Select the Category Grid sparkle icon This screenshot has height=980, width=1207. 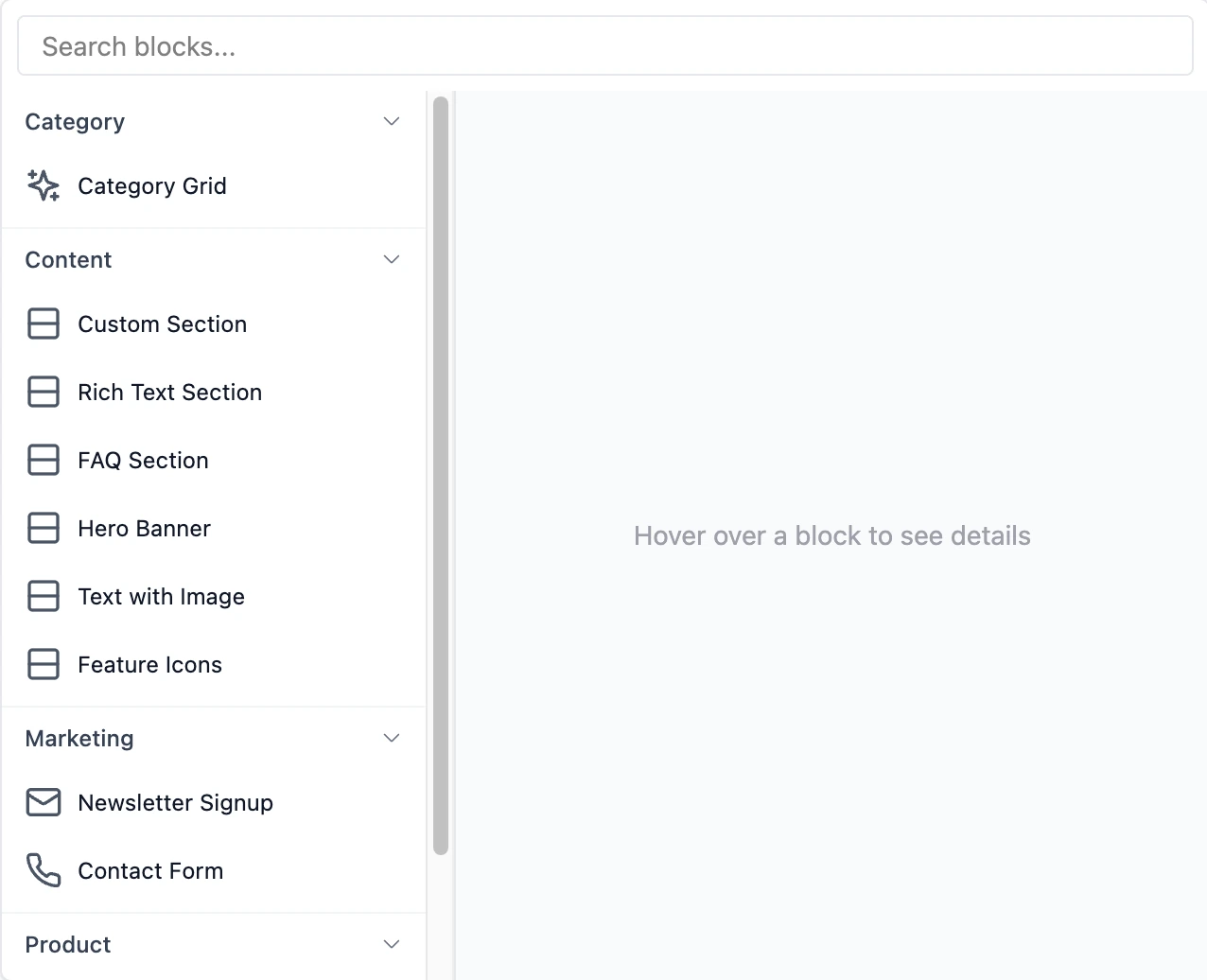coord(43,185)
